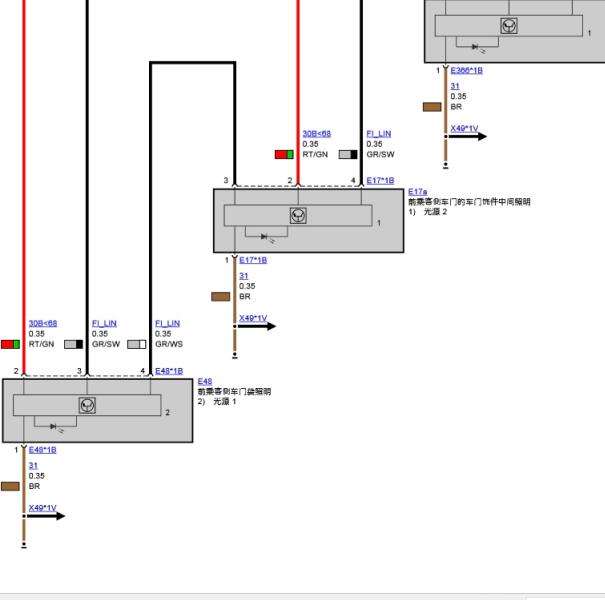The width and height of the screenshot is (605, 600).
Task: Open terminal 31 link below E48 module
Action: 33,466
